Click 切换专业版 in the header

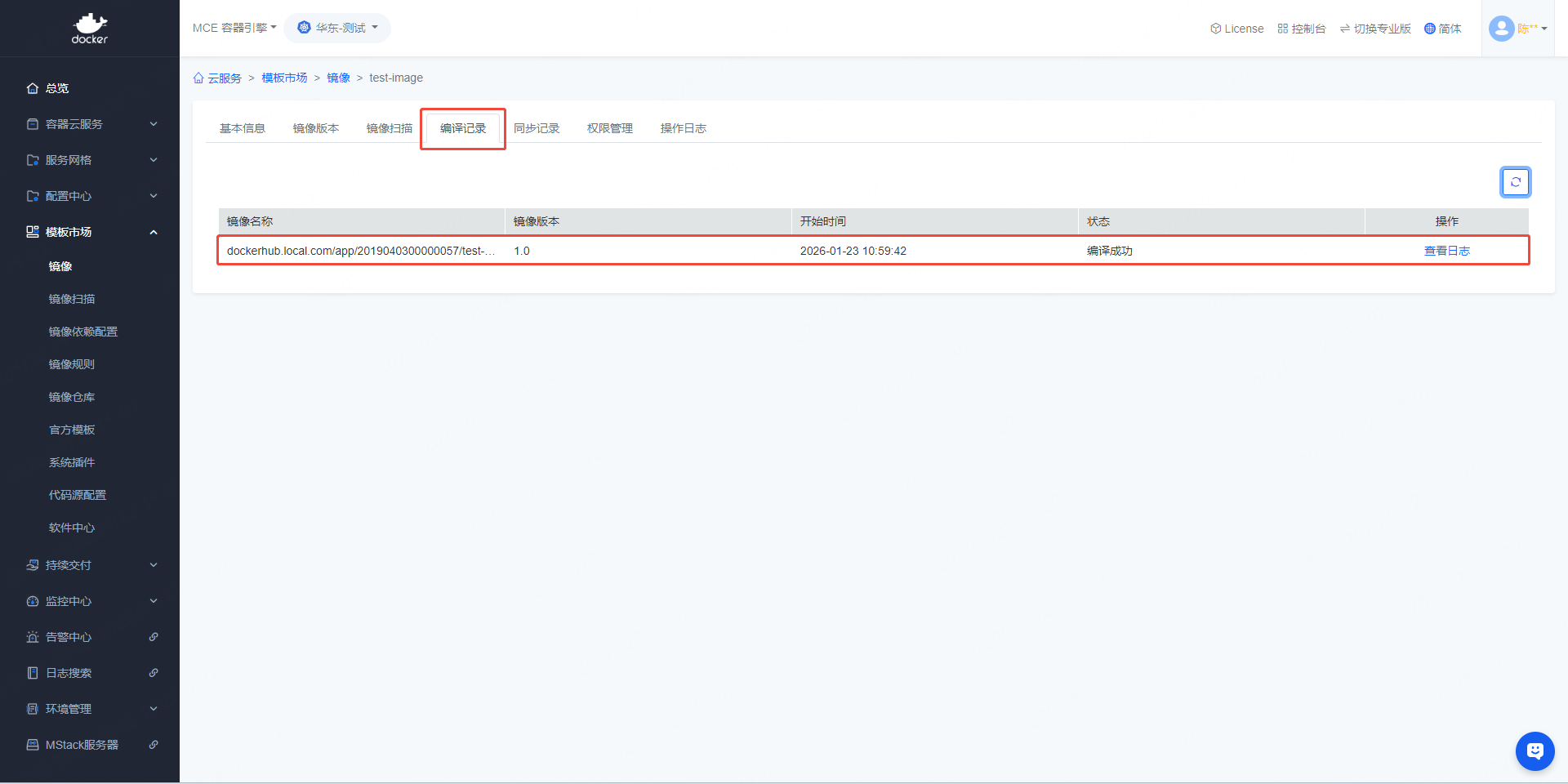point(1375,29)
